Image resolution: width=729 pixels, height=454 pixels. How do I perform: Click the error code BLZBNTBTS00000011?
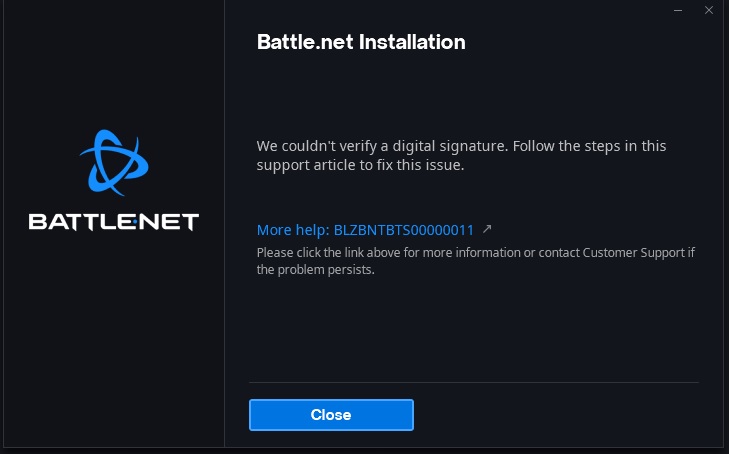point(404,230)
